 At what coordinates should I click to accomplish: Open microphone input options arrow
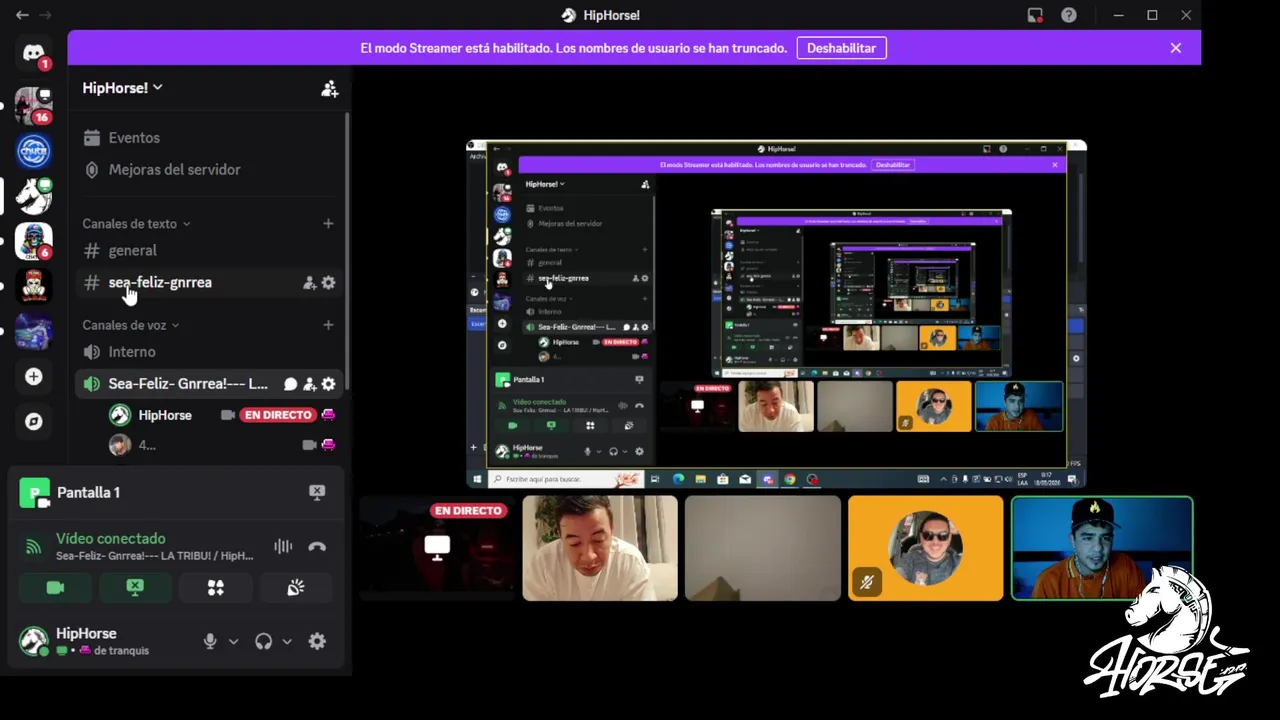tap(234, 642)
